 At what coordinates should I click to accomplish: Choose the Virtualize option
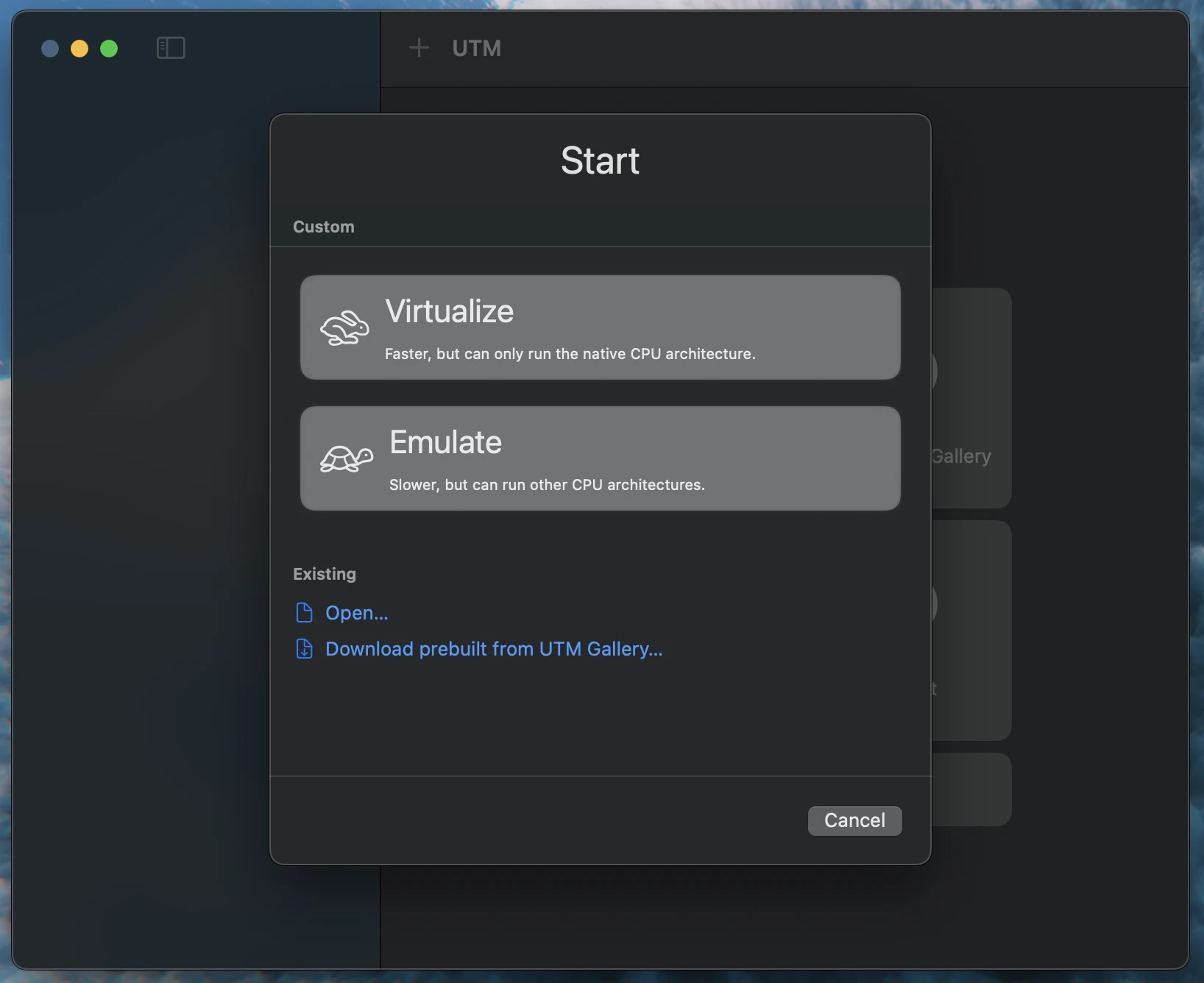tap(600, 327)
